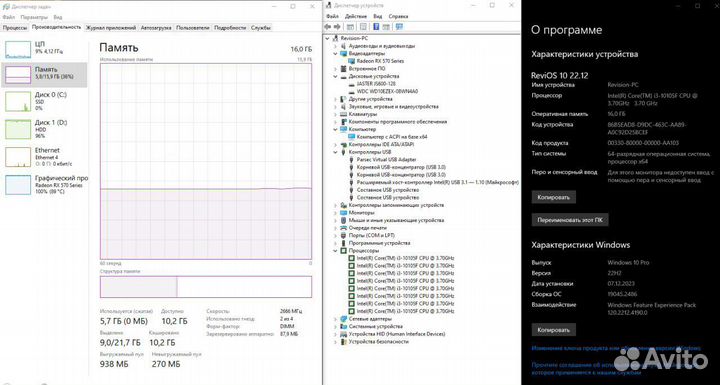Viewport: 720px width, 385px height.
Task: Click Переименовать этот ПК button
Action: 569,220
